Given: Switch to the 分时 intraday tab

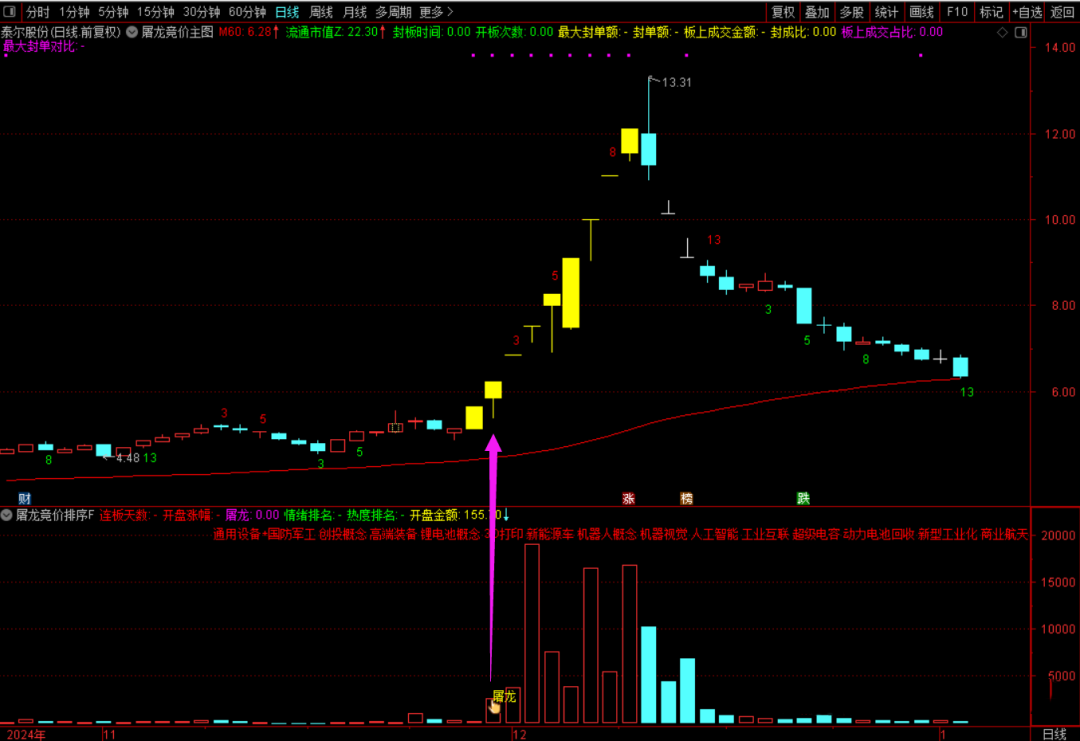Looking at the screenshot, I should [38, 12].
